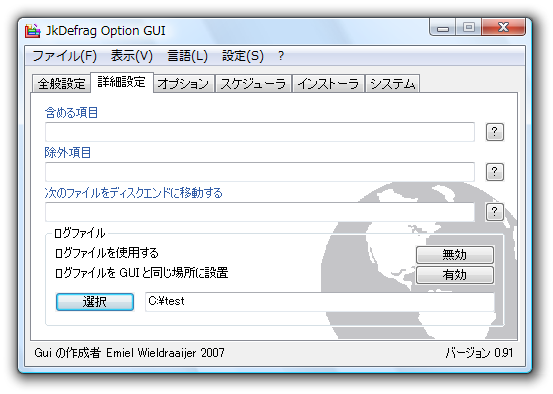Click the Gui の作成者 Emiel Wieldraaijer text
Viewport: 553px width, 394px height.
click(x=129, y=352)
